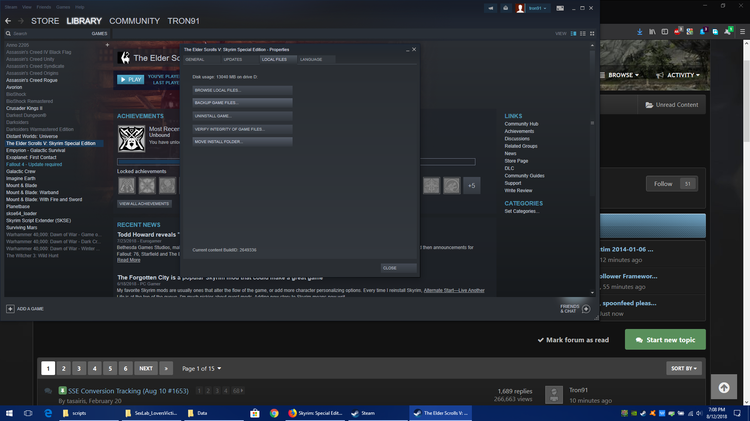Click the +5 locked achievements tile

[x=472, y=186]
